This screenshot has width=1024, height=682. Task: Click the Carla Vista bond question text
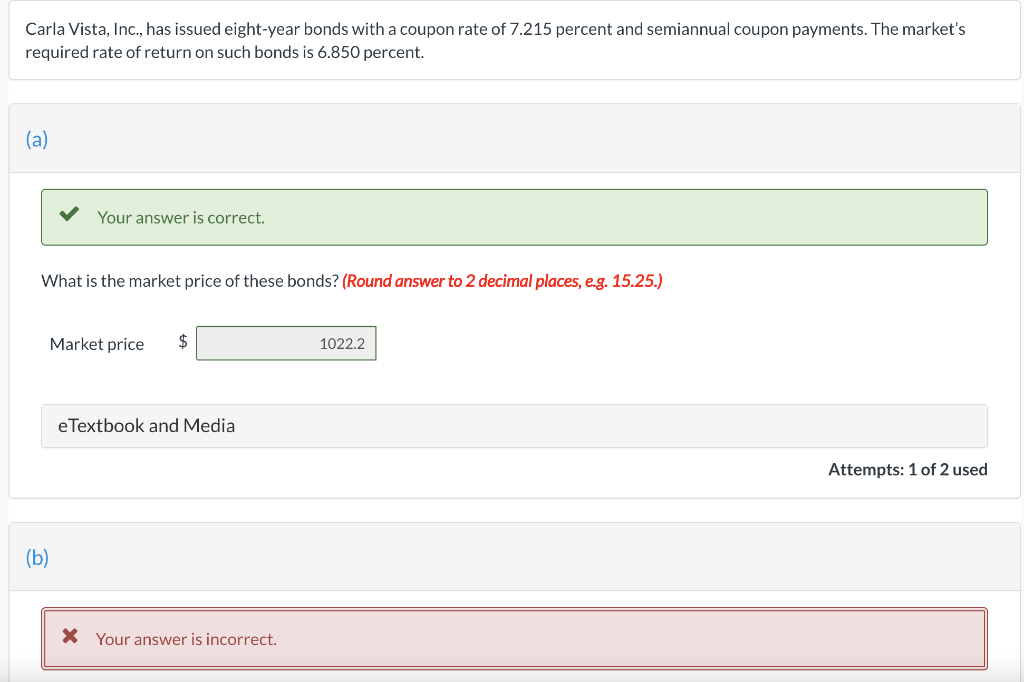click(495, 40)
